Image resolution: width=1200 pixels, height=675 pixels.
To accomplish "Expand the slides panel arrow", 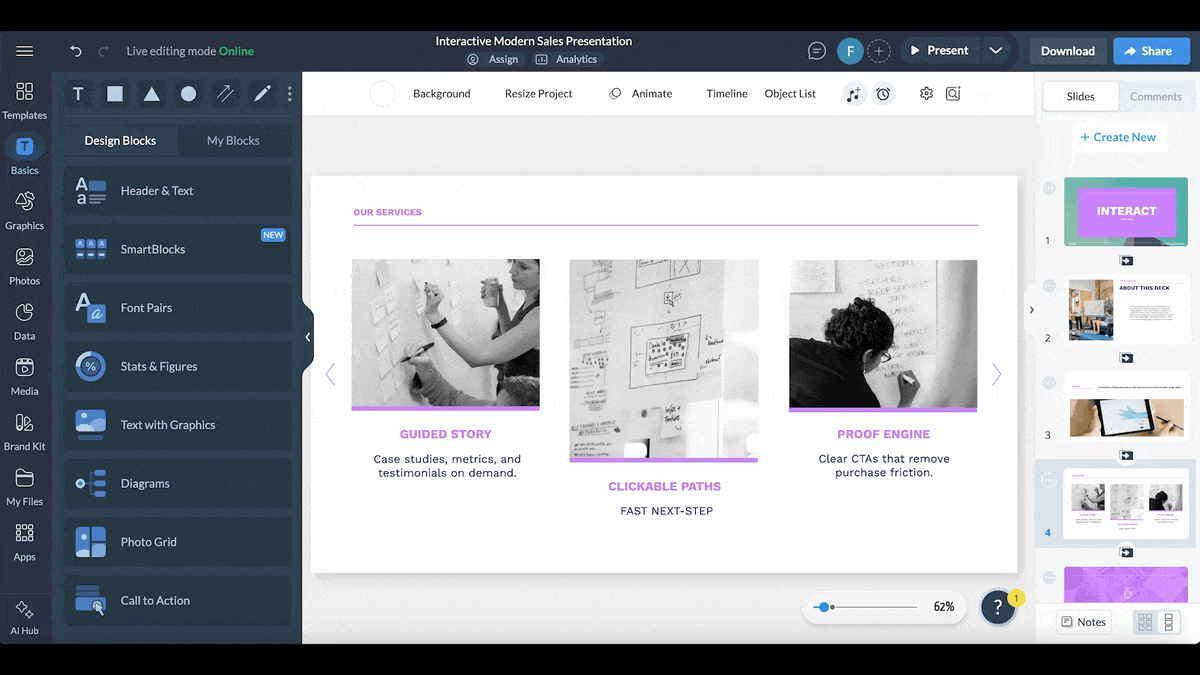I will click(x=1031, y=310).
